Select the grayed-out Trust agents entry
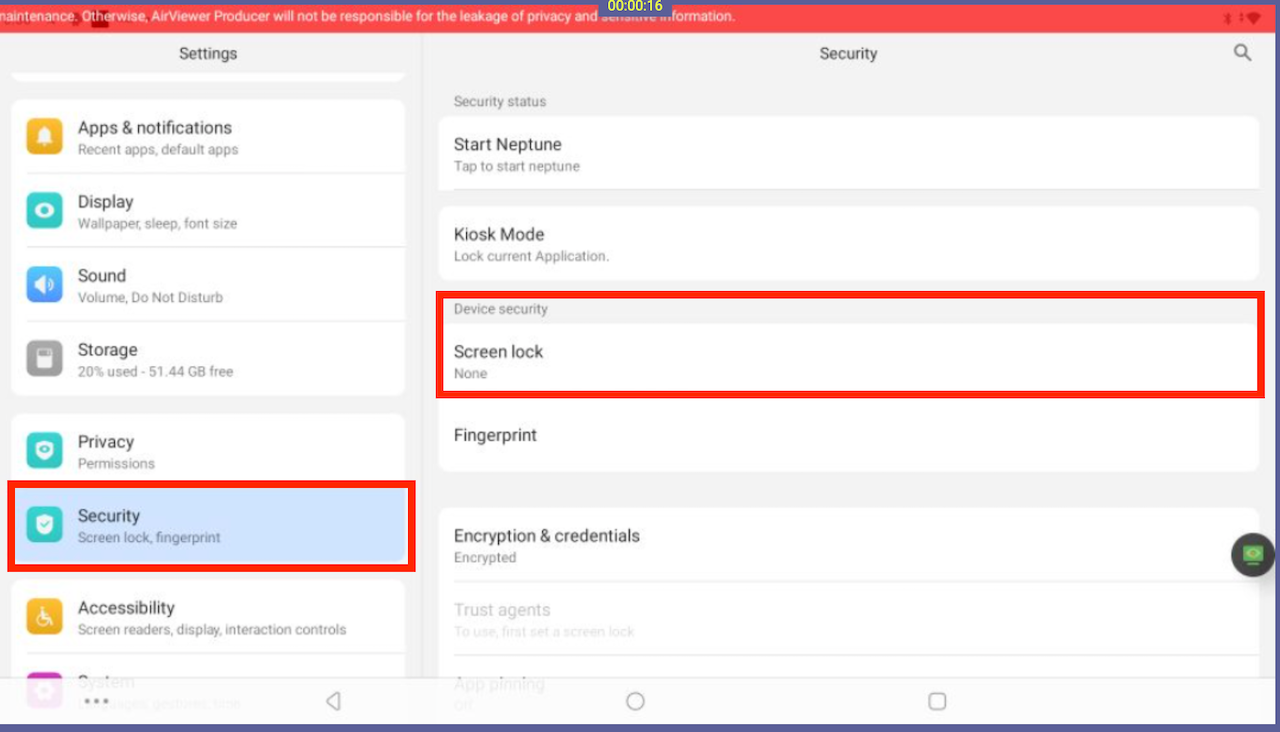 [848, 619]
